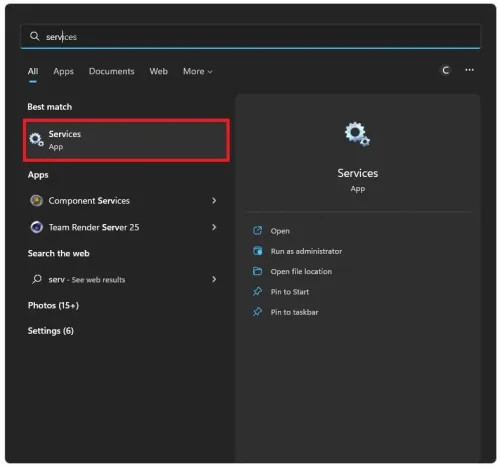Open the three-dot options menu
This screenshot has width=500, height=467.
point(469,70)
